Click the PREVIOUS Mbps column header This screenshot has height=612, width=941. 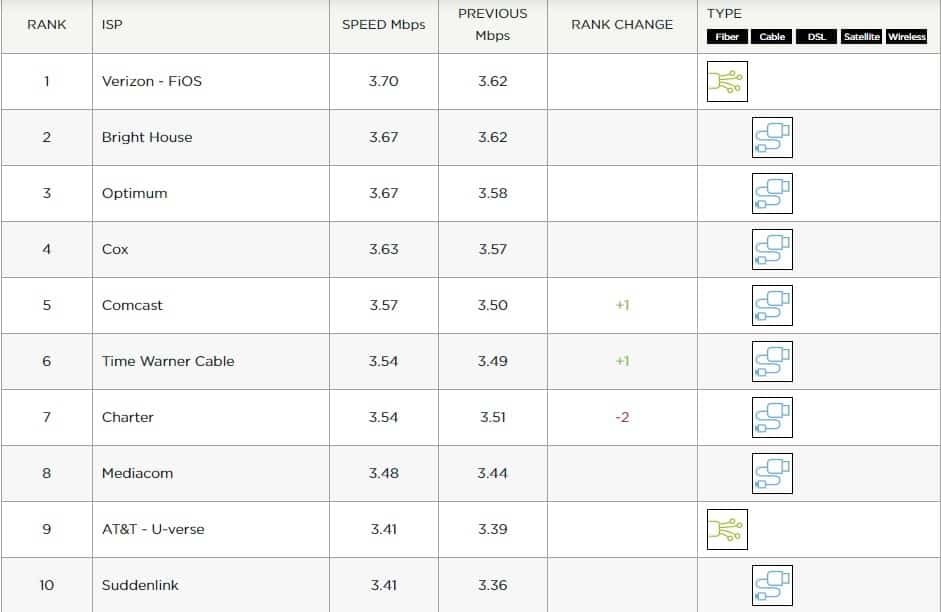(x=493, y=25)
